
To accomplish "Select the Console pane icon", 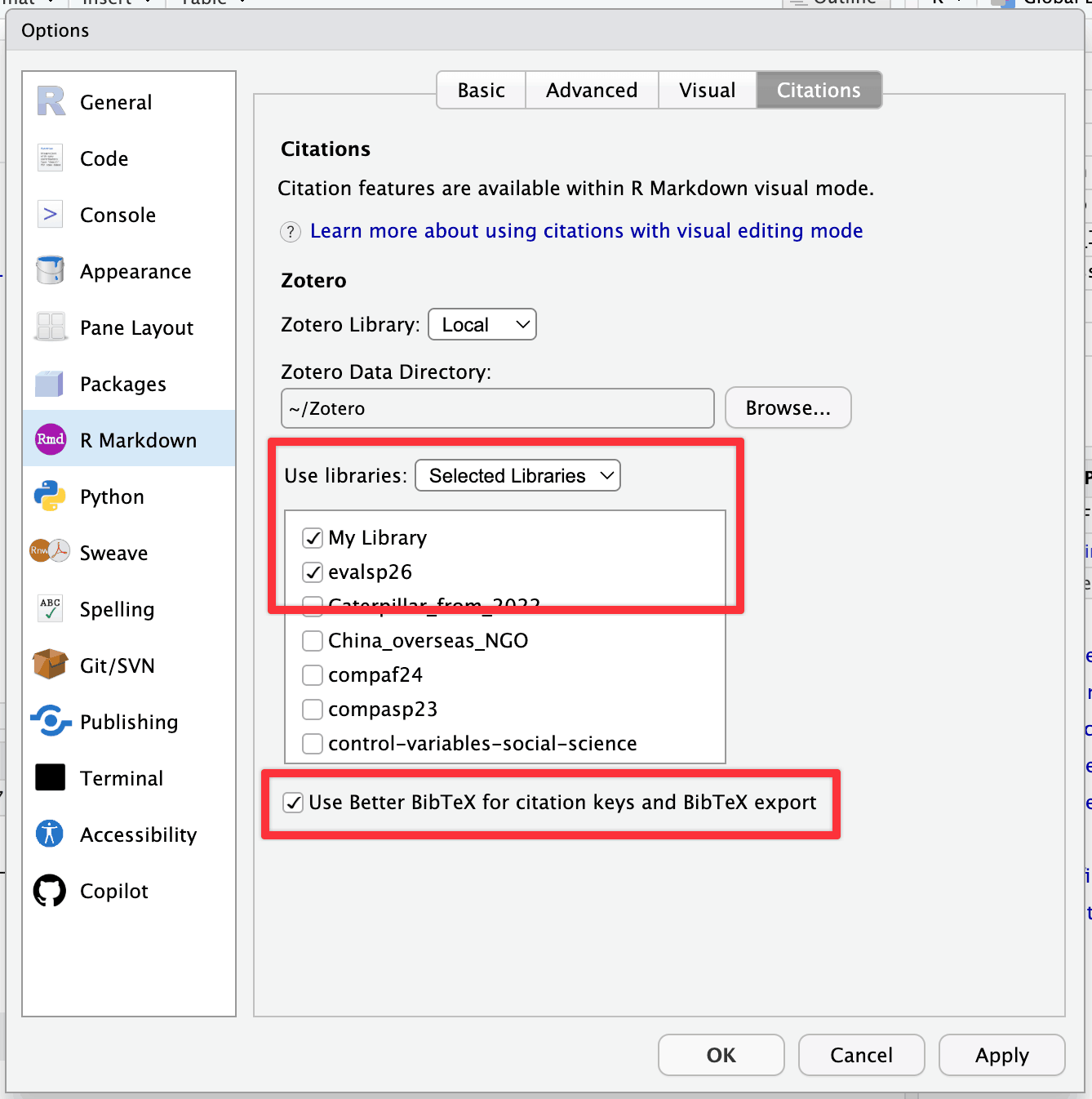I will 51,215.
